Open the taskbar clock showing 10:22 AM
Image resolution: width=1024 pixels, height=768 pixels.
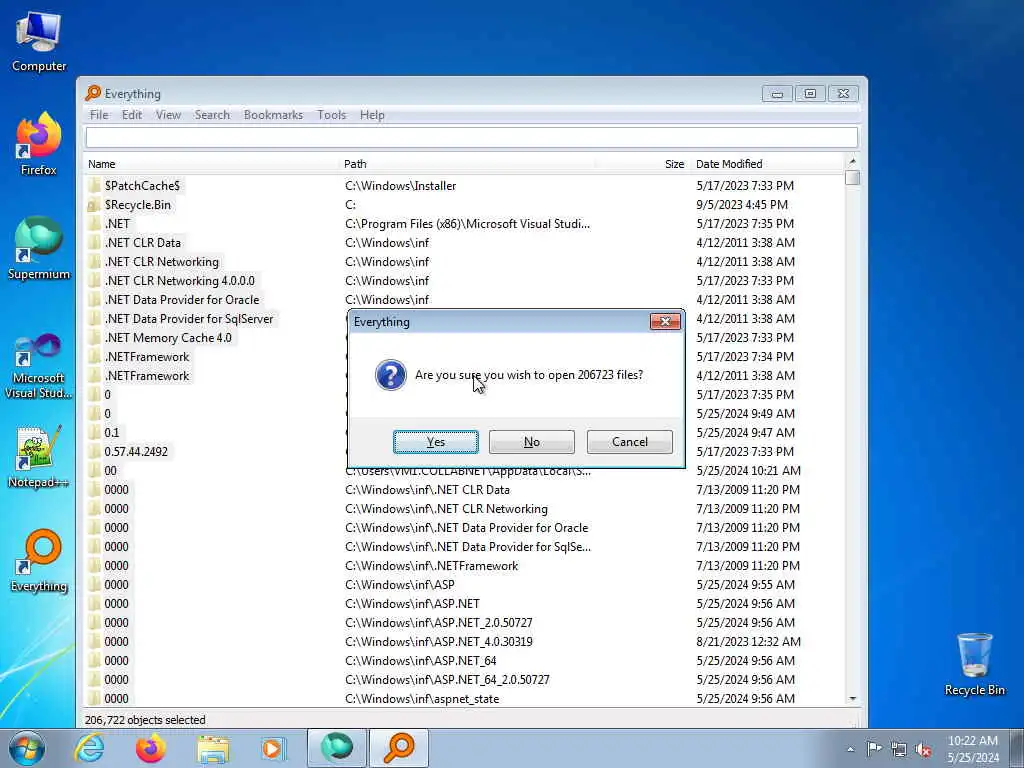coord(973,748)
